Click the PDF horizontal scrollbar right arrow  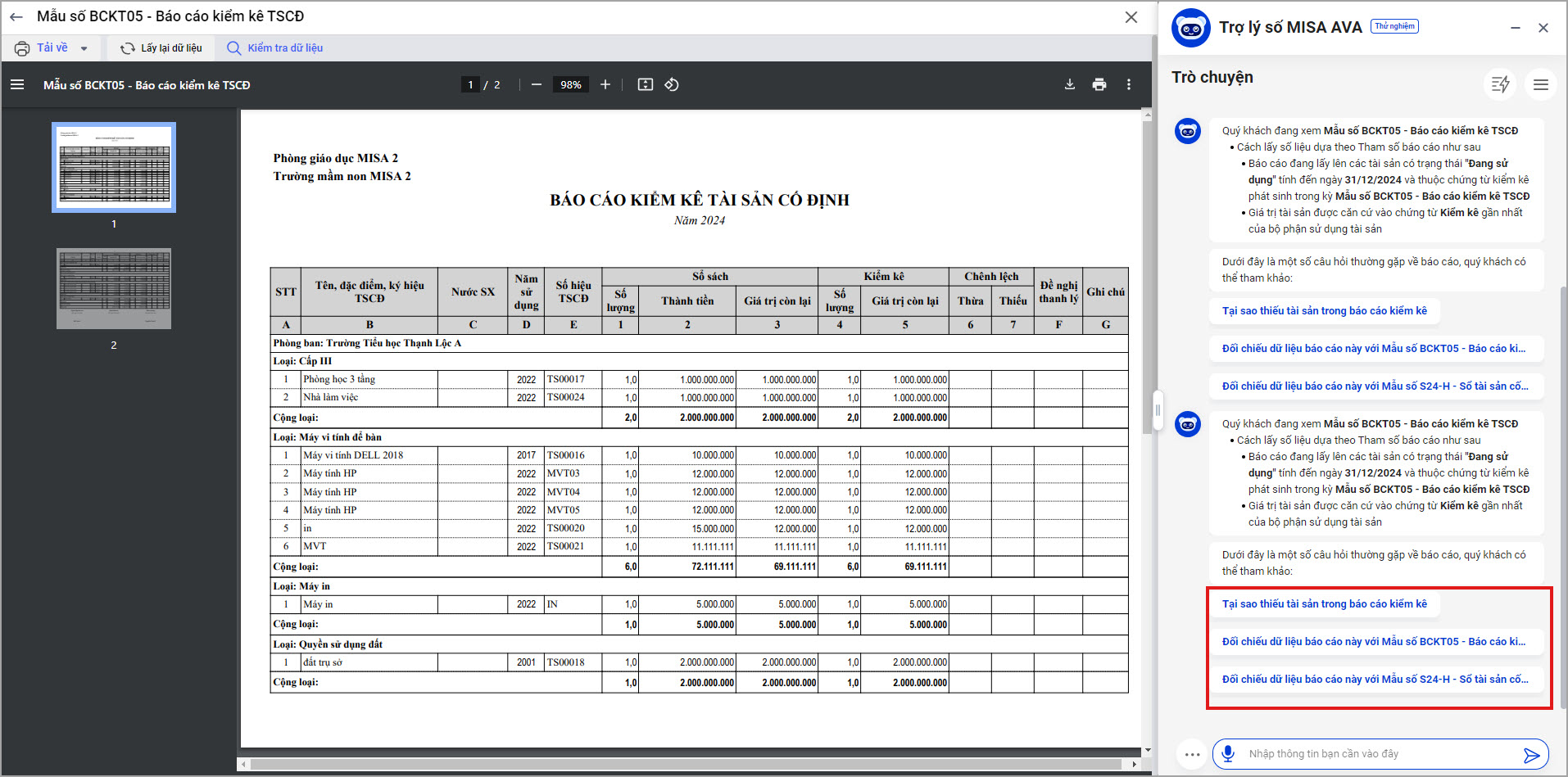(1134, 765)
